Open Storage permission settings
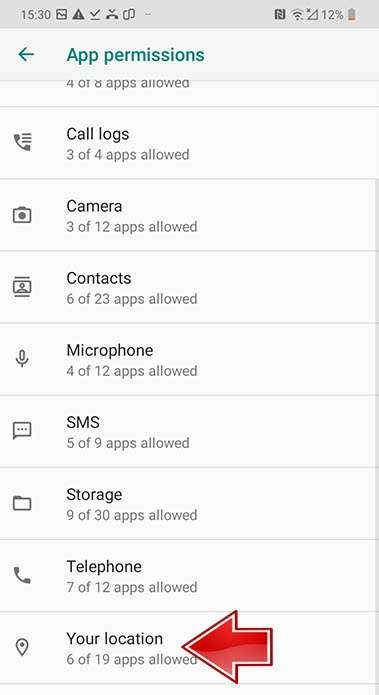This screenshot has width=379, height=695. (189, 504)
